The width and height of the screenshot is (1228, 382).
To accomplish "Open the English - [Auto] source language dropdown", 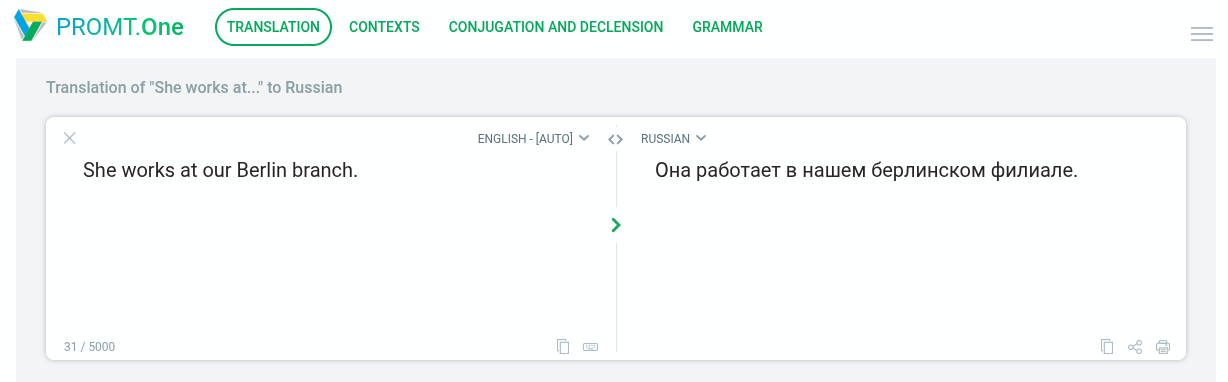I will tap(533, 139).
